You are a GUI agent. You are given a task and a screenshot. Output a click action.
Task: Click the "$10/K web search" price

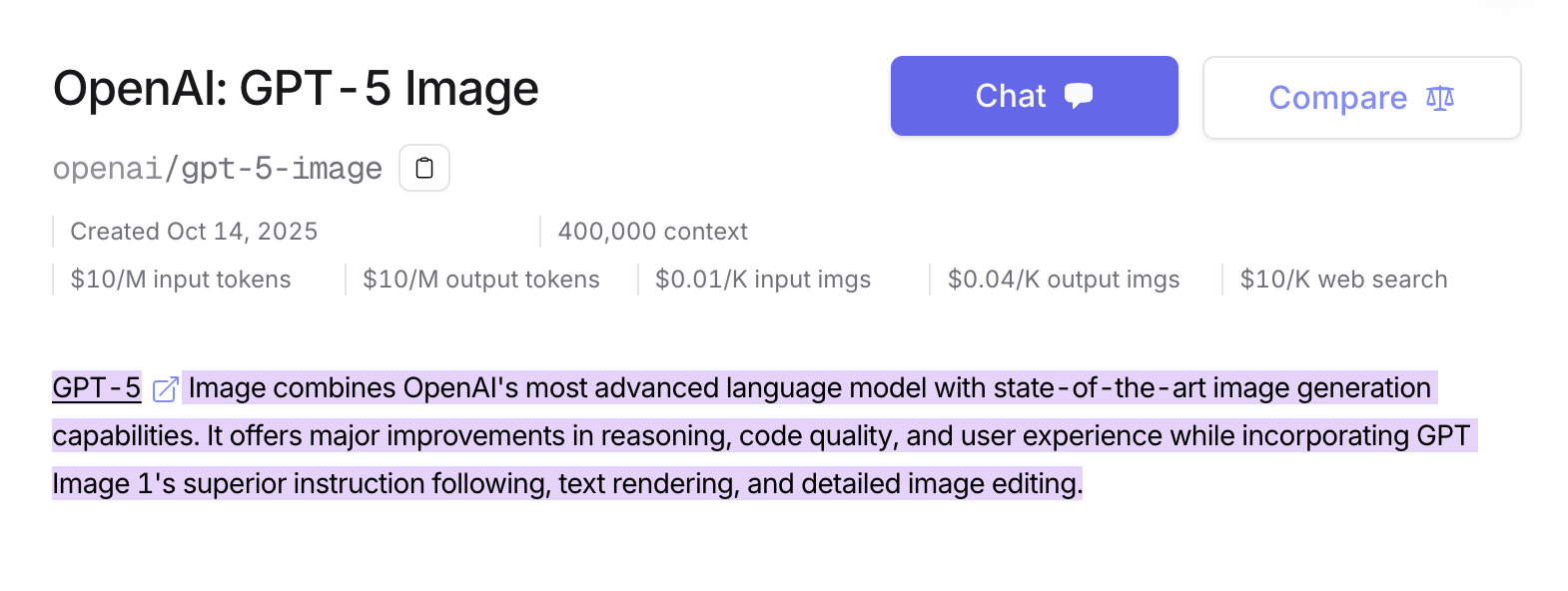[x=1343, y=280]
